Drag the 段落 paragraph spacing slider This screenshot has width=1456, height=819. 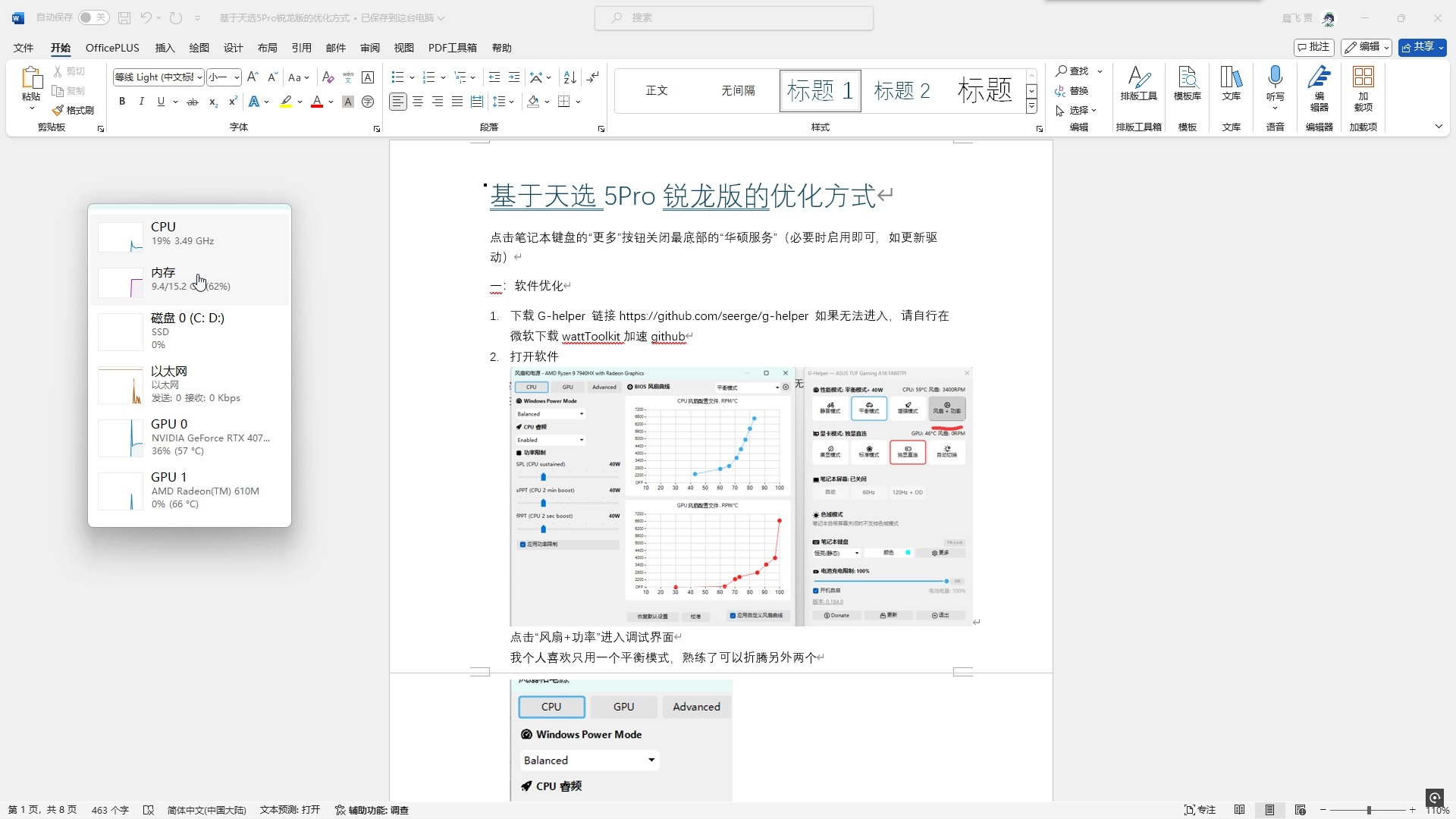[505, 101]
